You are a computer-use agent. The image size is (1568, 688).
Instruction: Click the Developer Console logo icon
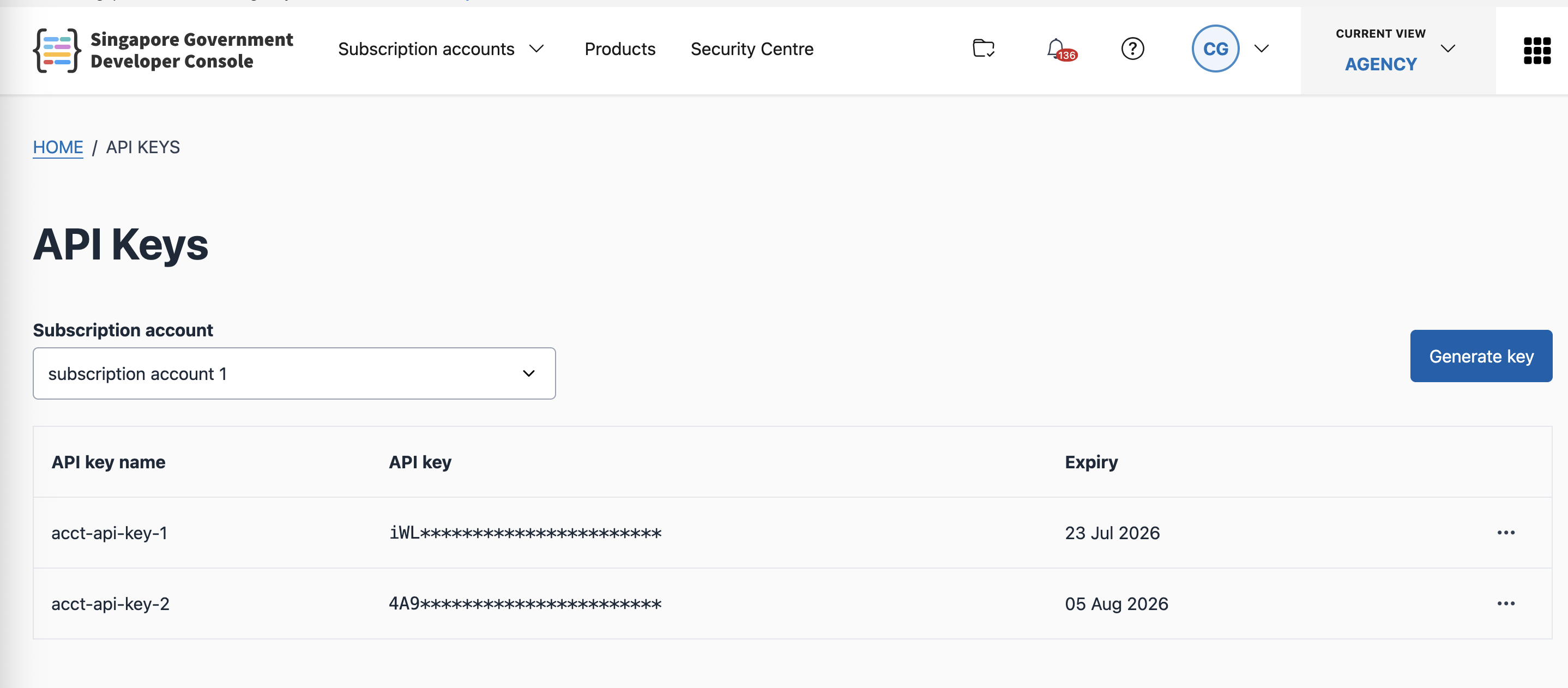(x=57, y=50)
